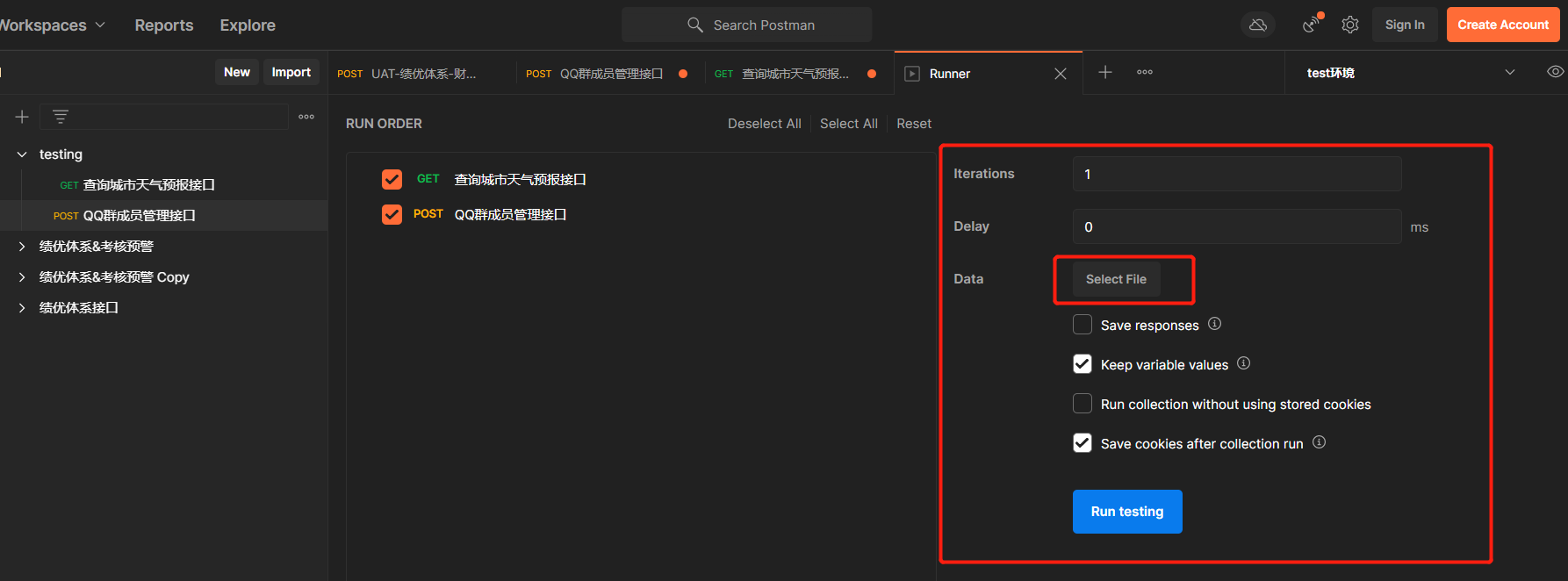Click the Run testing button

pyautogui.click(x=1127, y=512)
